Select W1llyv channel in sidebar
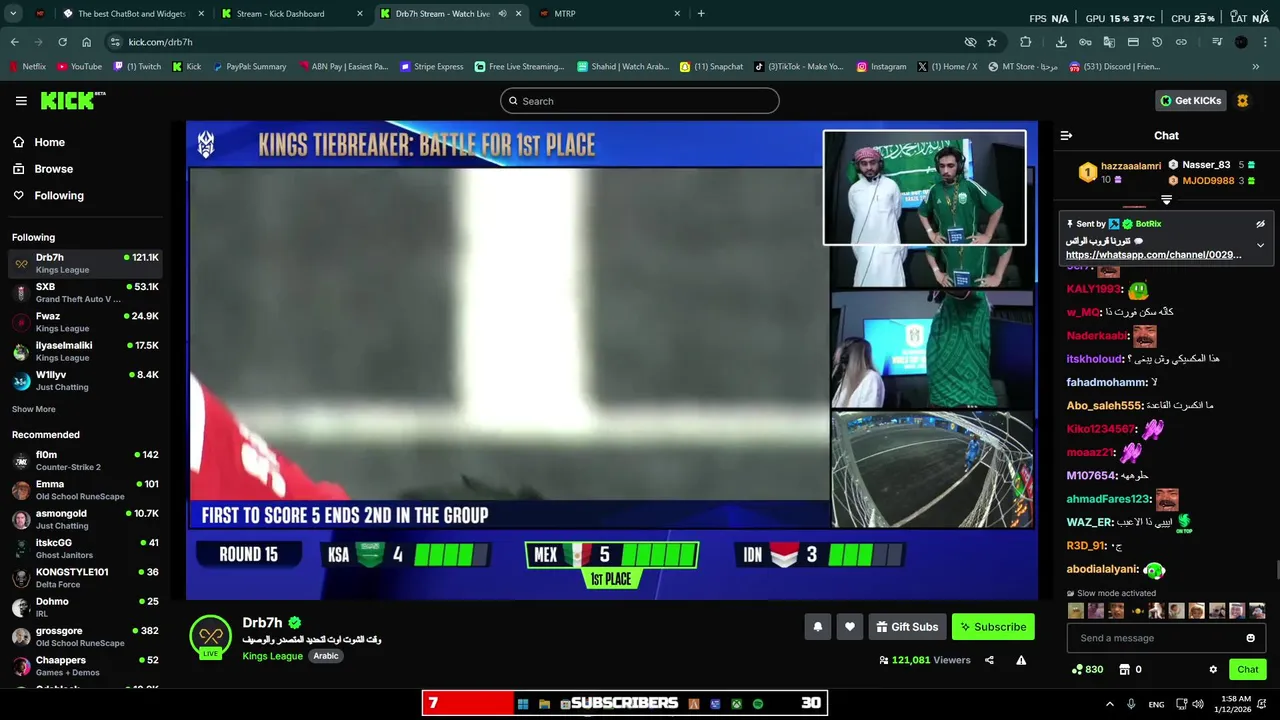This screenshot has width=1280, height=720. [x=85, y=381]
